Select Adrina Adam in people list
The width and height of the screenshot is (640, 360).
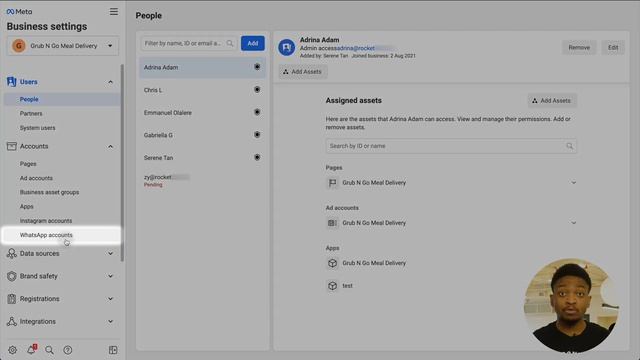click(x=202, y=67)
